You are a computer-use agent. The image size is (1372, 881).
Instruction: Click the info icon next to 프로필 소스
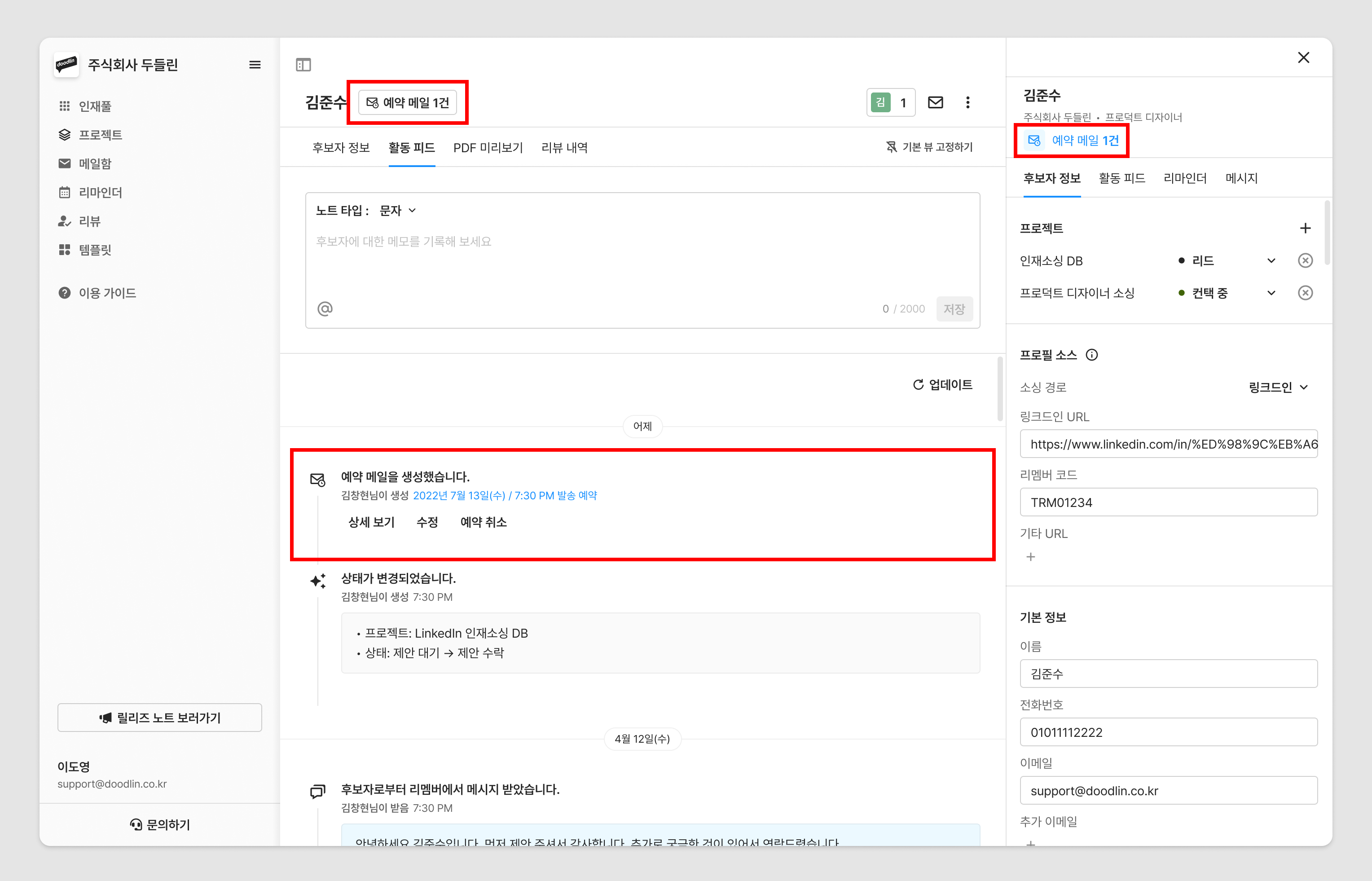pyautogui.click(x=1092, y=355)
